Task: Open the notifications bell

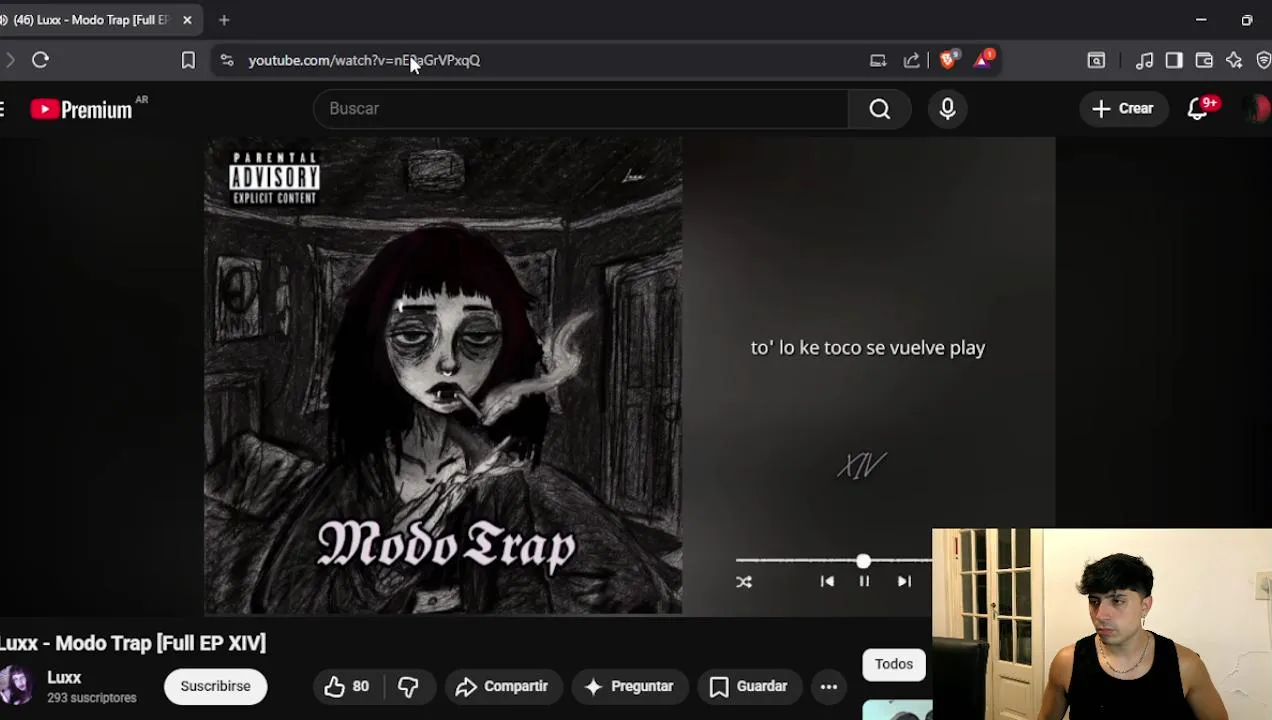Action: click(x=1198, y=109)
